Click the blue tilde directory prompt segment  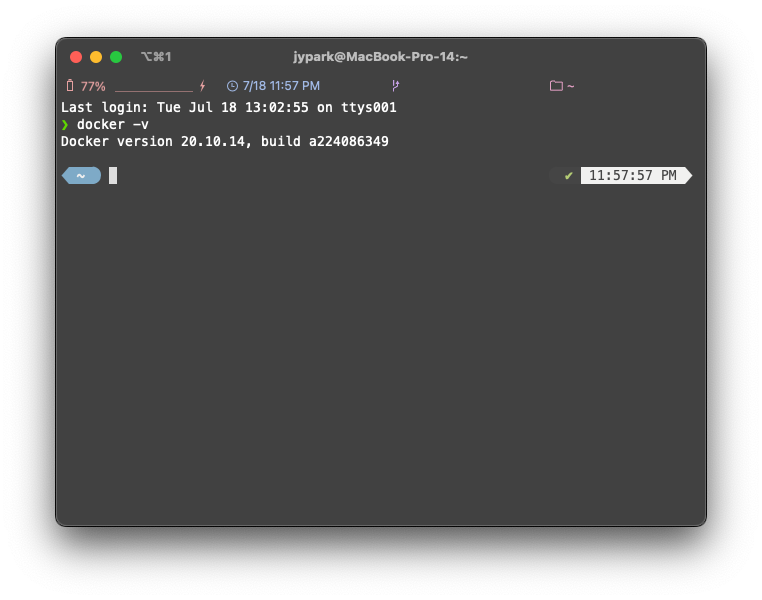[82, 175]
